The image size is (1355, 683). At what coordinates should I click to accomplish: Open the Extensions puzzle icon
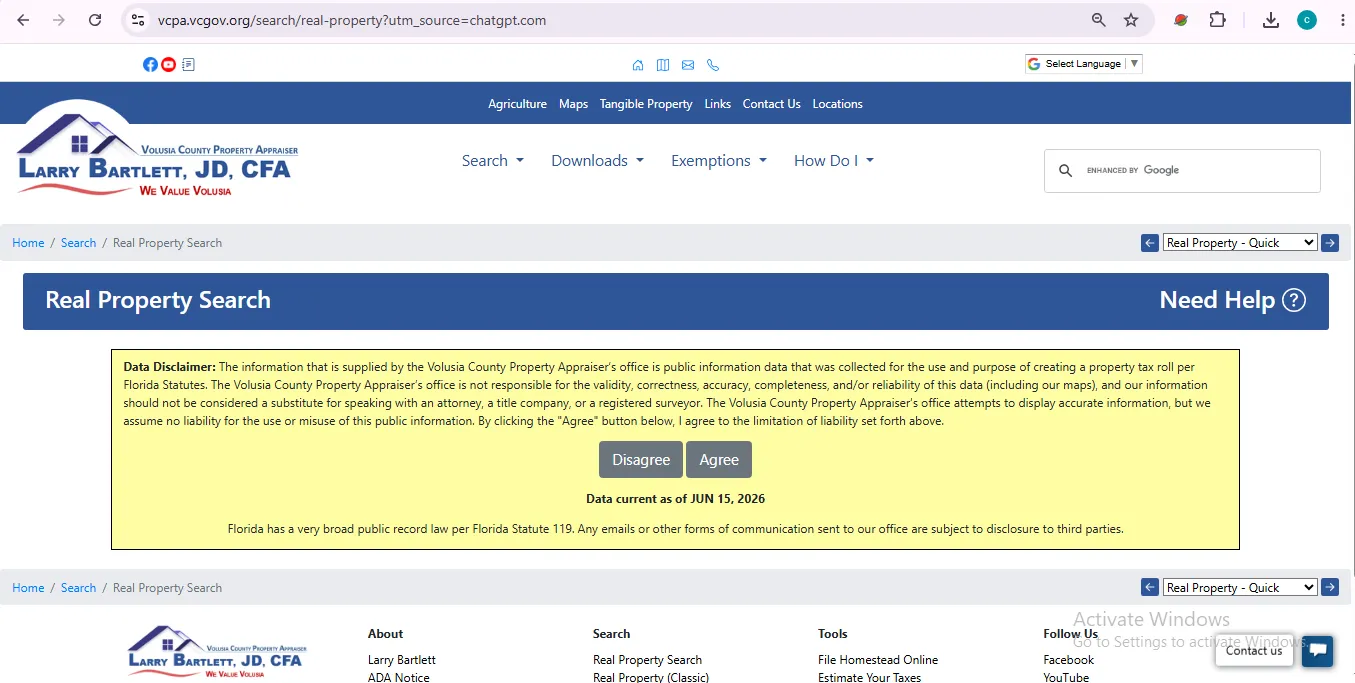pyautogui.click(x=1217, y=20)
